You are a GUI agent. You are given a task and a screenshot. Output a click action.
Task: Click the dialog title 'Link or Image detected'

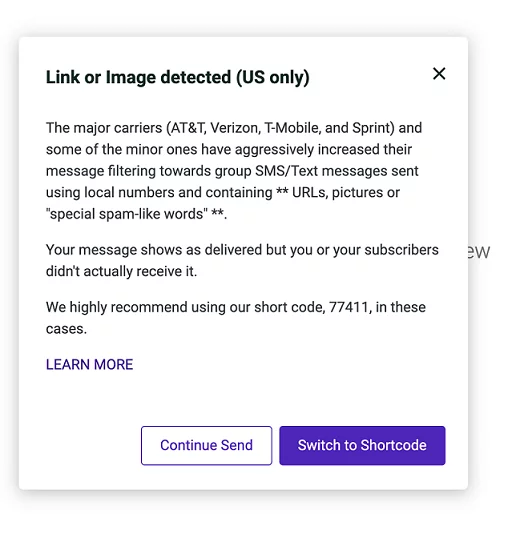pos(138,77)
